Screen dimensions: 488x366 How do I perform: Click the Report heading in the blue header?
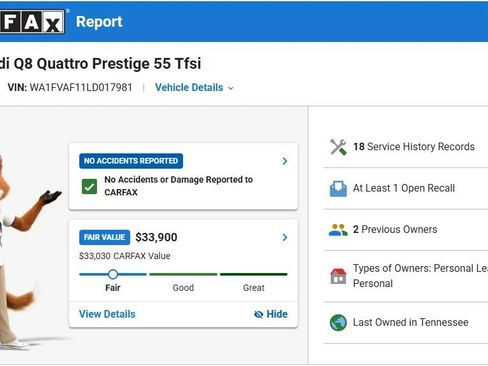click(x=99, y=22)
